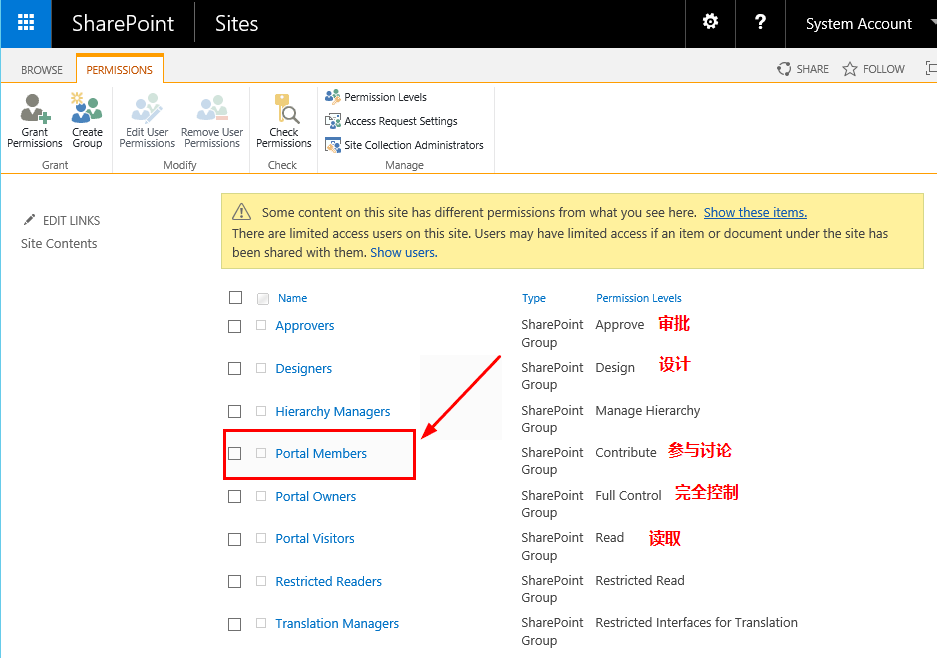Open the Translation Managers group

337,623
